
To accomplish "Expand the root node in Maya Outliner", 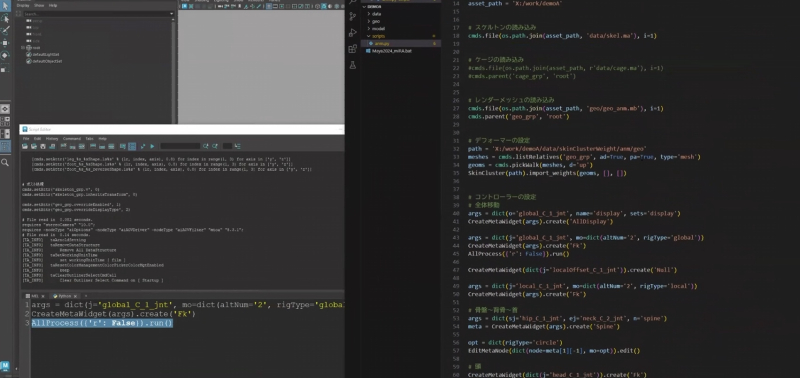I will click(x=23, y=47).
